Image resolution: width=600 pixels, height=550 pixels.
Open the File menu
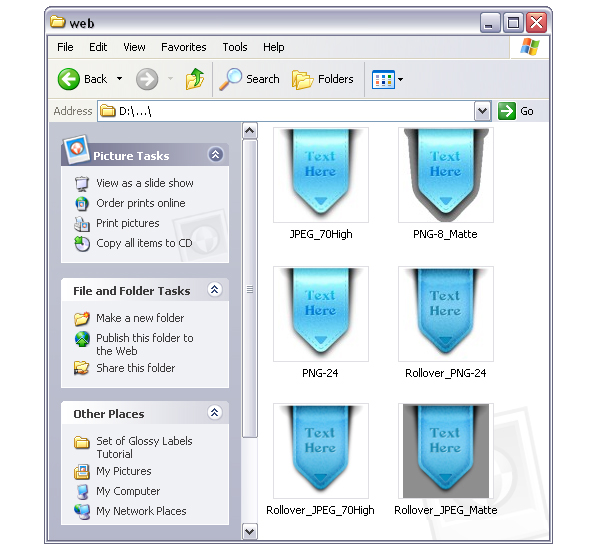point(65,47)
